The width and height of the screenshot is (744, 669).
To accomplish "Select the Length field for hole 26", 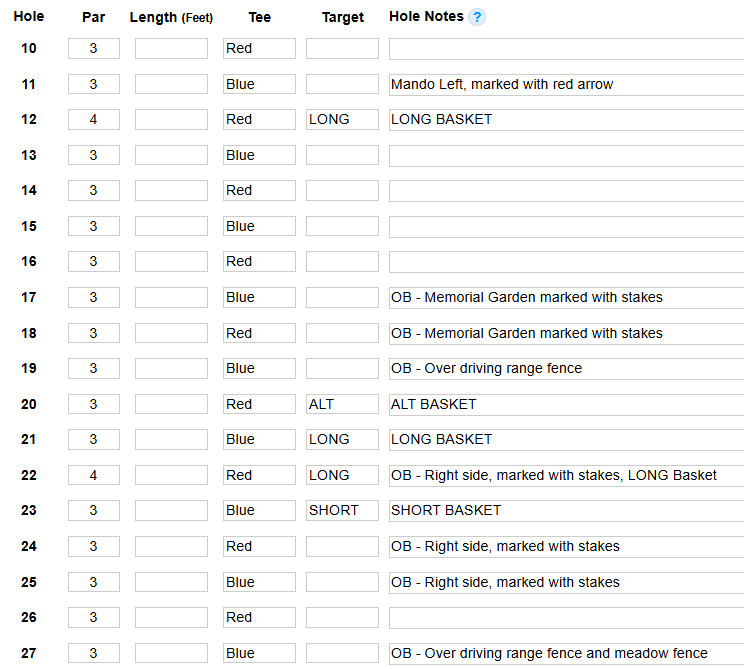I will [x=171, y=618].
